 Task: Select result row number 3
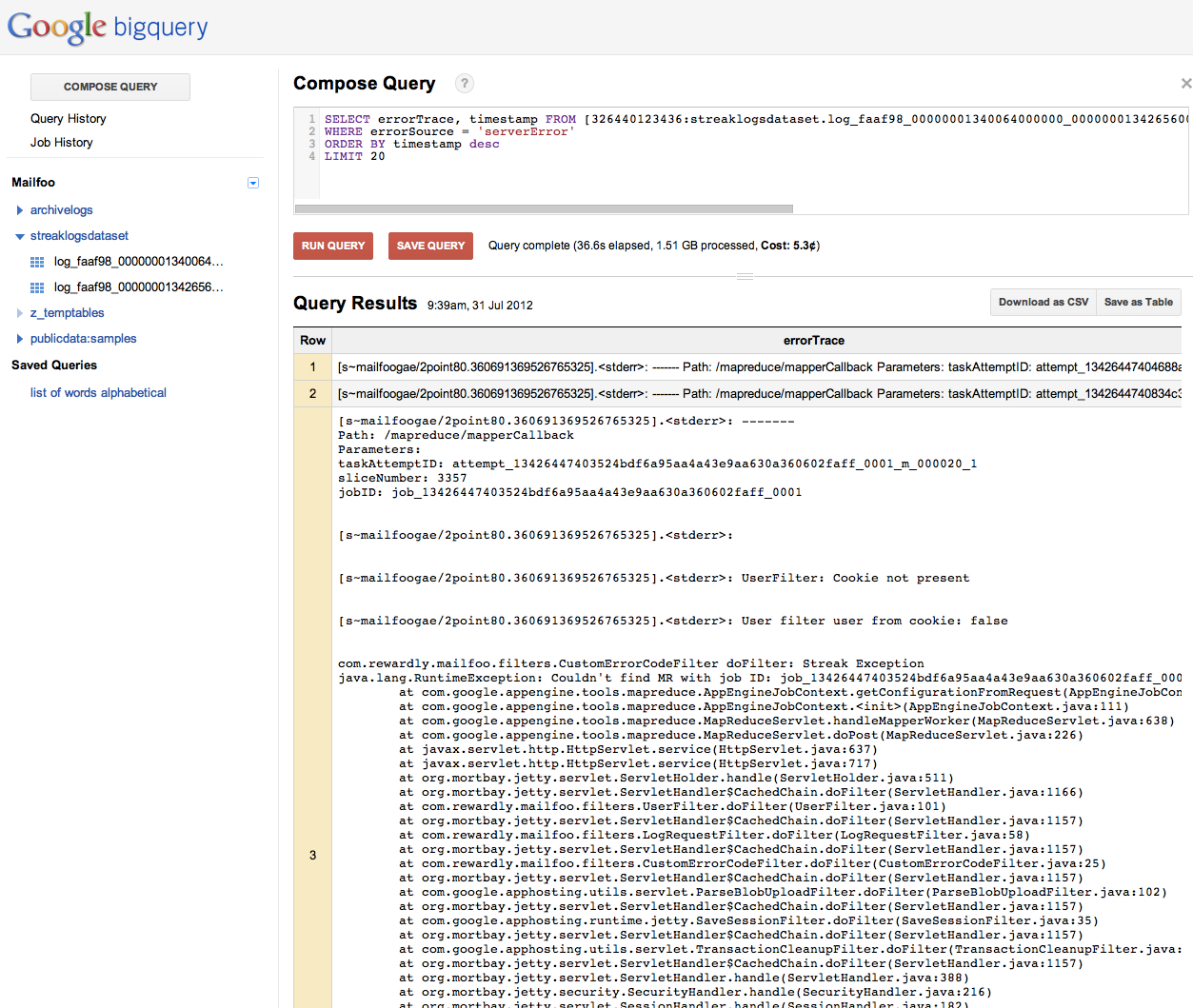[312, 856]
